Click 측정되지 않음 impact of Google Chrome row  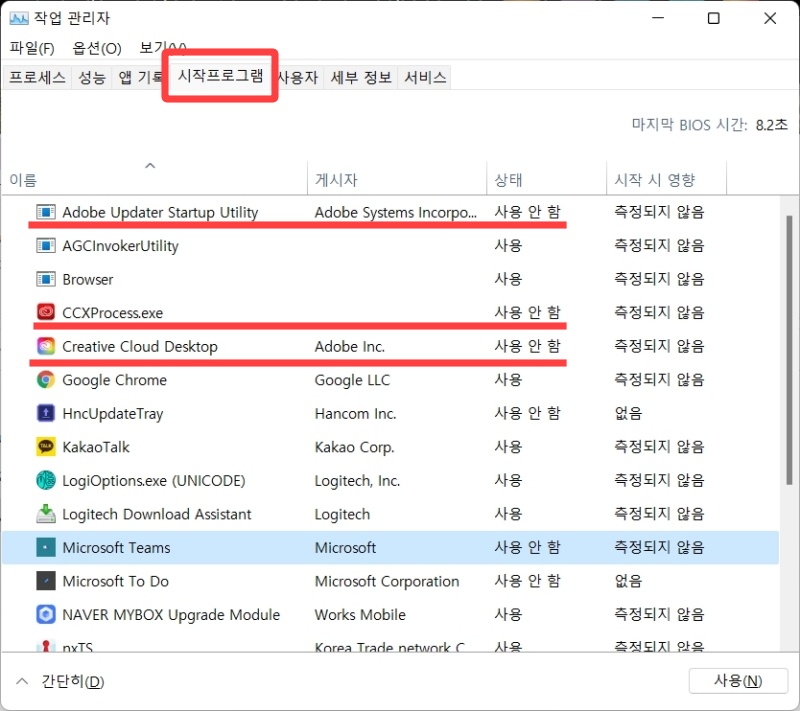point(659,379)
